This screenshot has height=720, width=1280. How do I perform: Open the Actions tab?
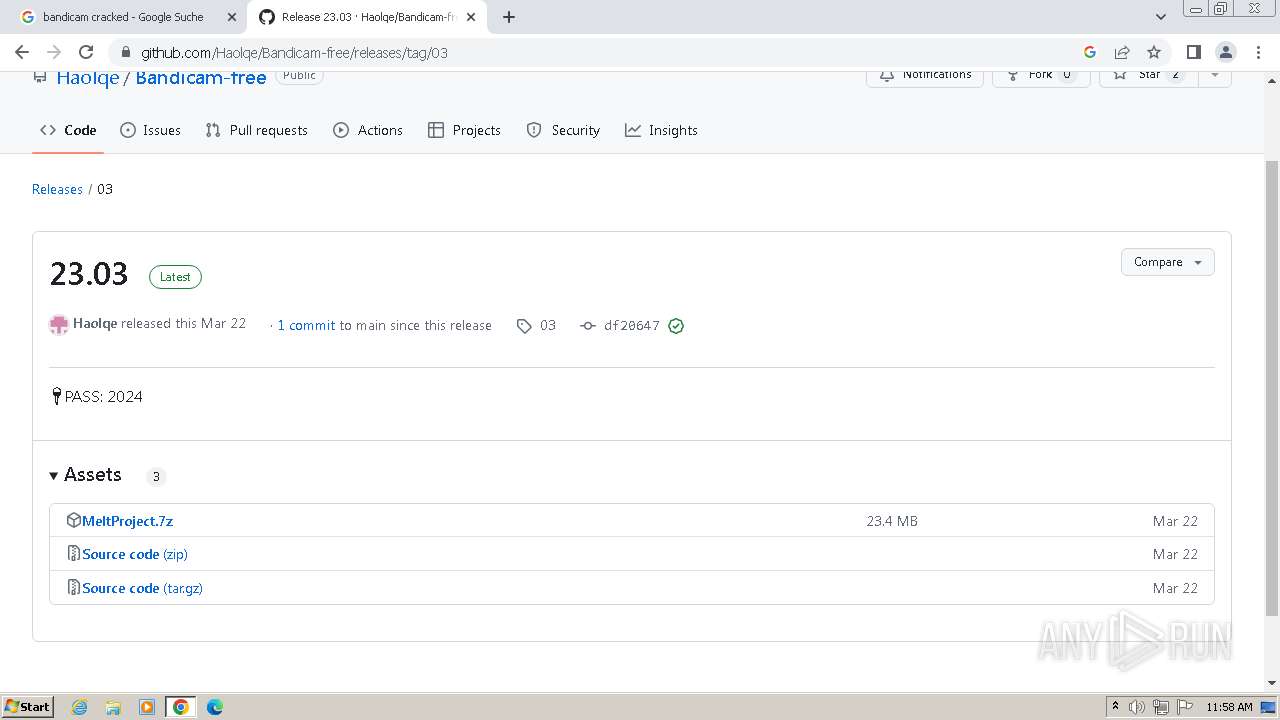368,130
